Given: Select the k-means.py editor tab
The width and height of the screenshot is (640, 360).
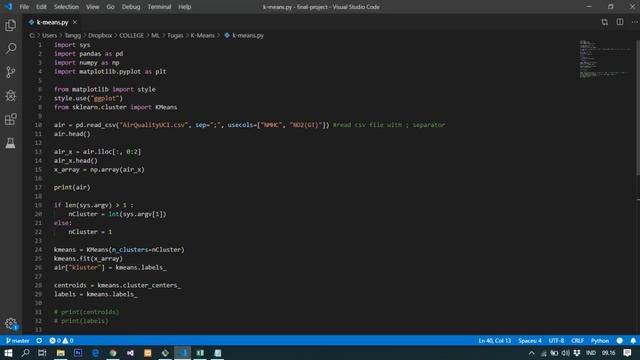Looking at the screenshot, I should (x=52, y=22).
